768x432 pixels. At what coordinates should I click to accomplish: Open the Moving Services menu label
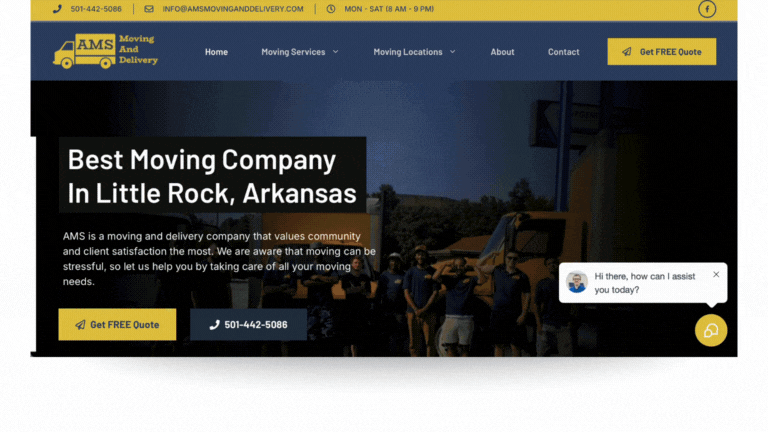pyautogui.click(x=293, y=52)
